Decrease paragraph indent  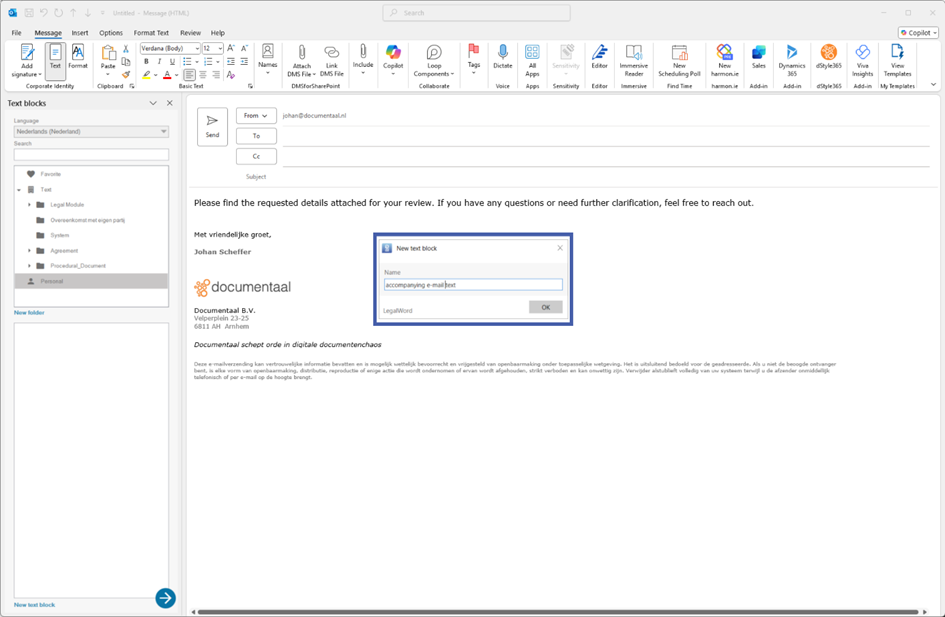231,61
